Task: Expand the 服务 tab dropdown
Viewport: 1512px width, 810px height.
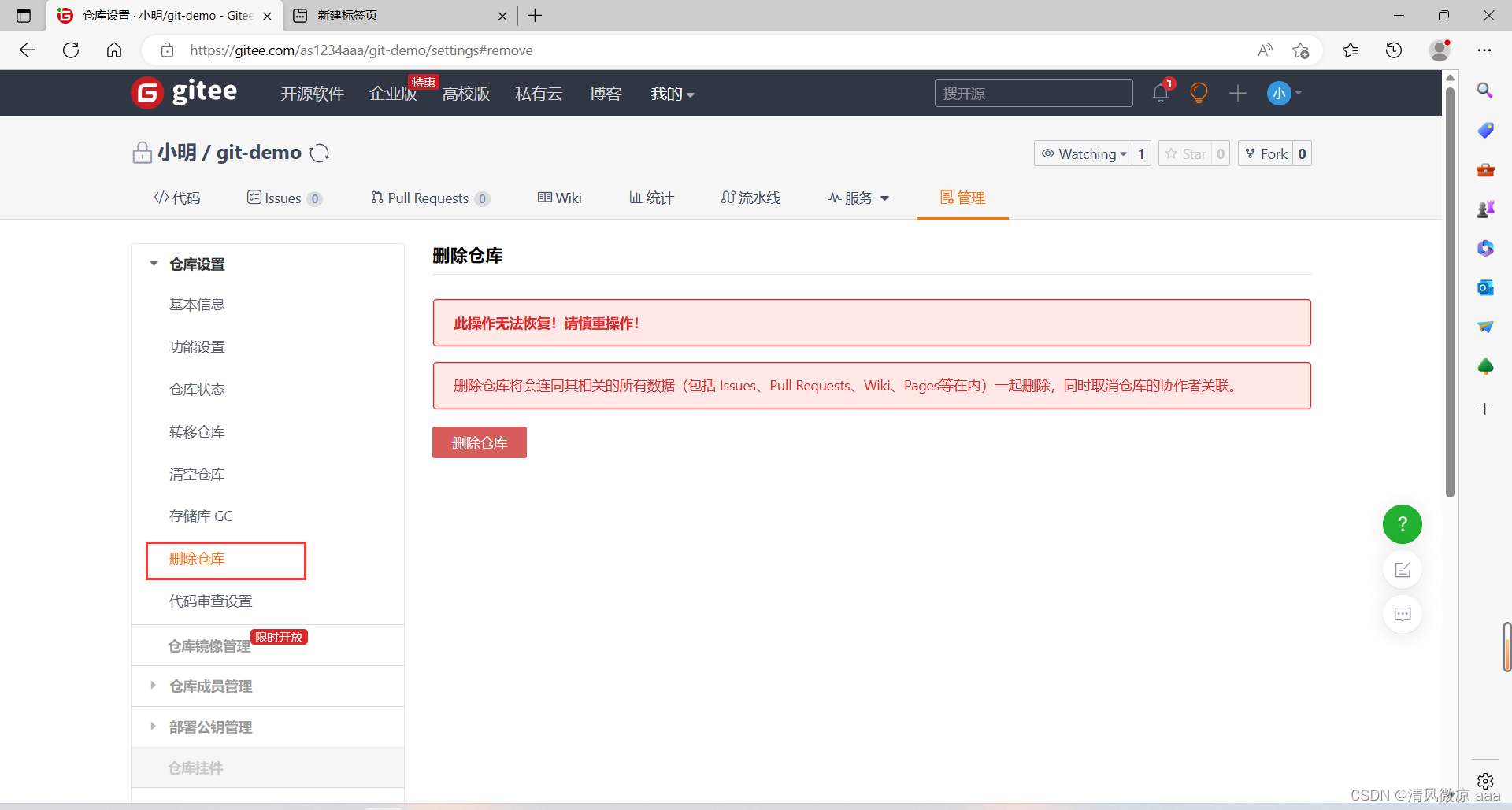Action: click(858, 198)
